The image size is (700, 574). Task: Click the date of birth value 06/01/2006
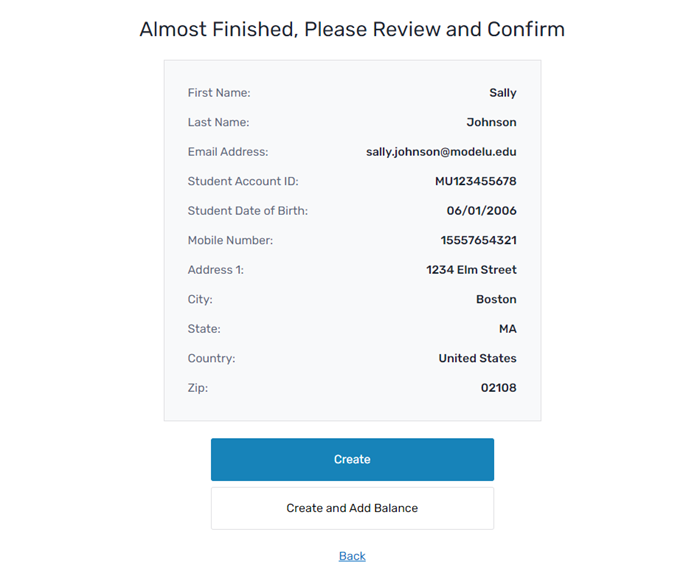point(481,211)
